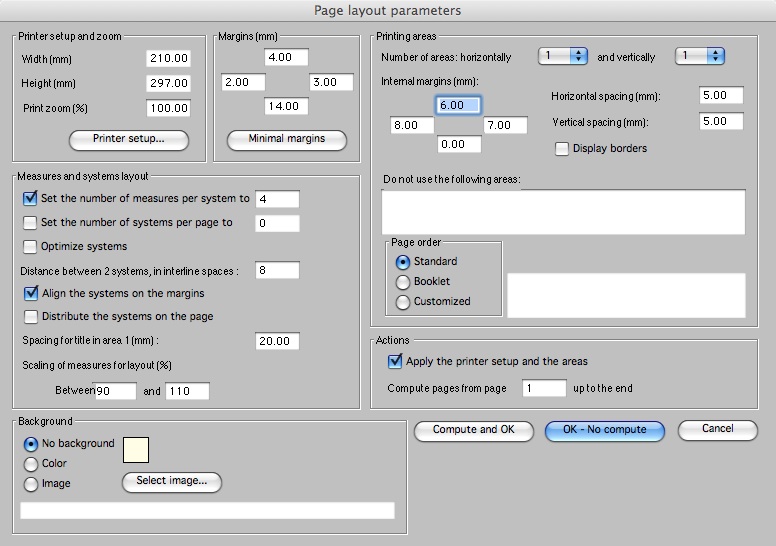The image size is (776, 546).
Task: Enable Distribute the systems on the page
Action: (x=30, y=317)
